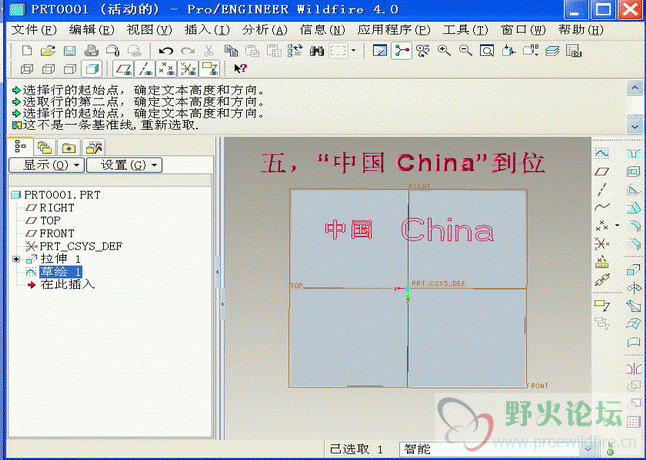Toggle annotation element display on/off

[x=209, y=68]
